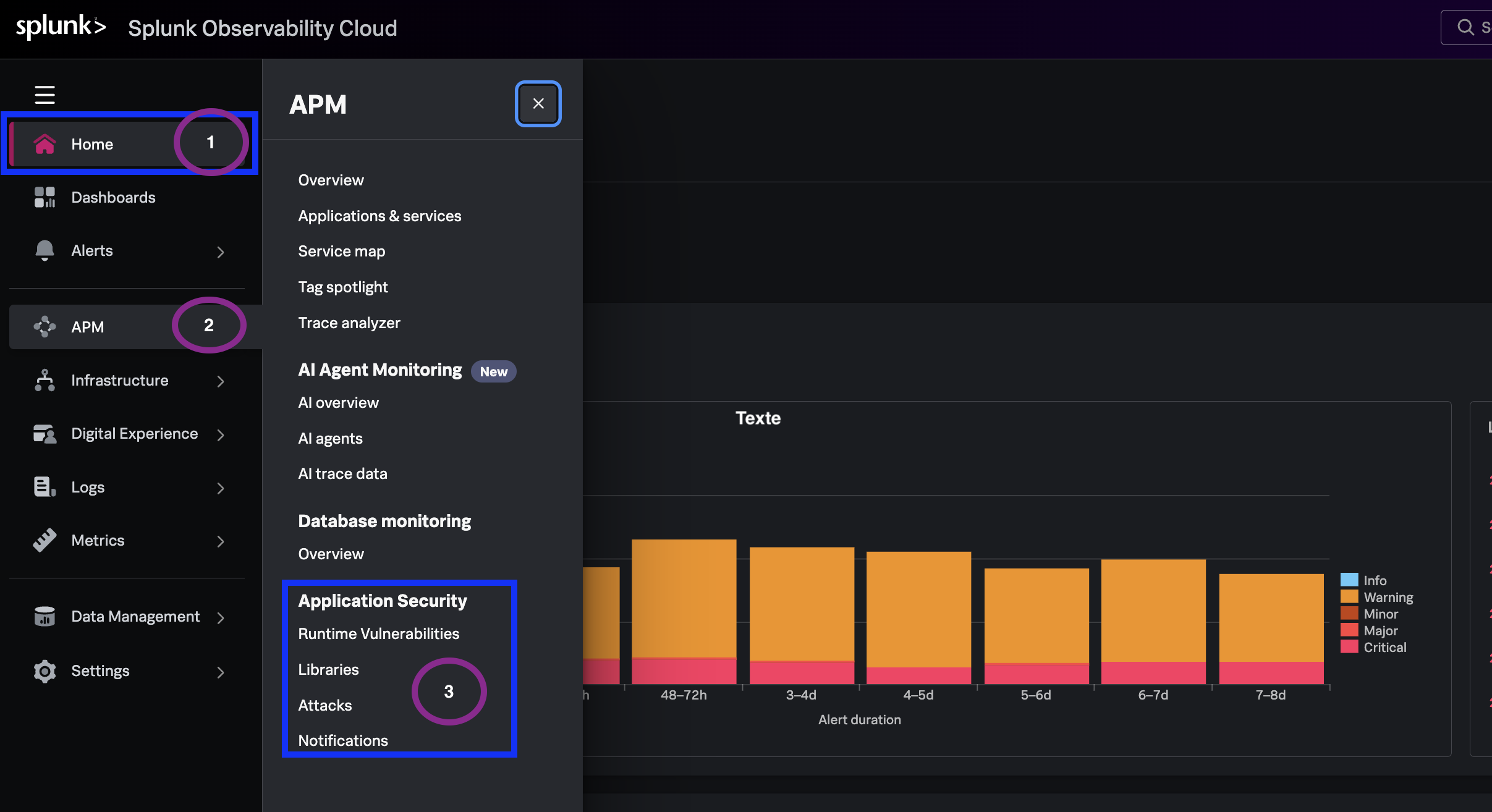Open AI agents
1492x812 pixels.
point(330,438)
